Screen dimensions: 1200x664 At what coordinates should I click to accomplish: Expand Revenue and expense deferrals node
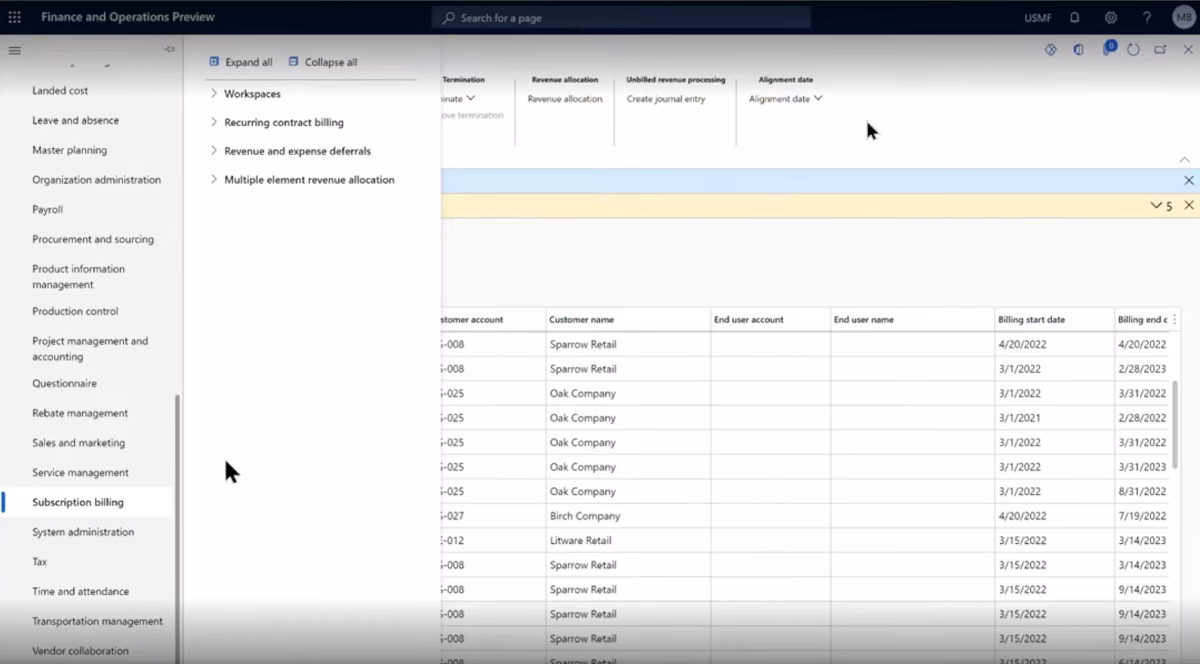[214, 151]
